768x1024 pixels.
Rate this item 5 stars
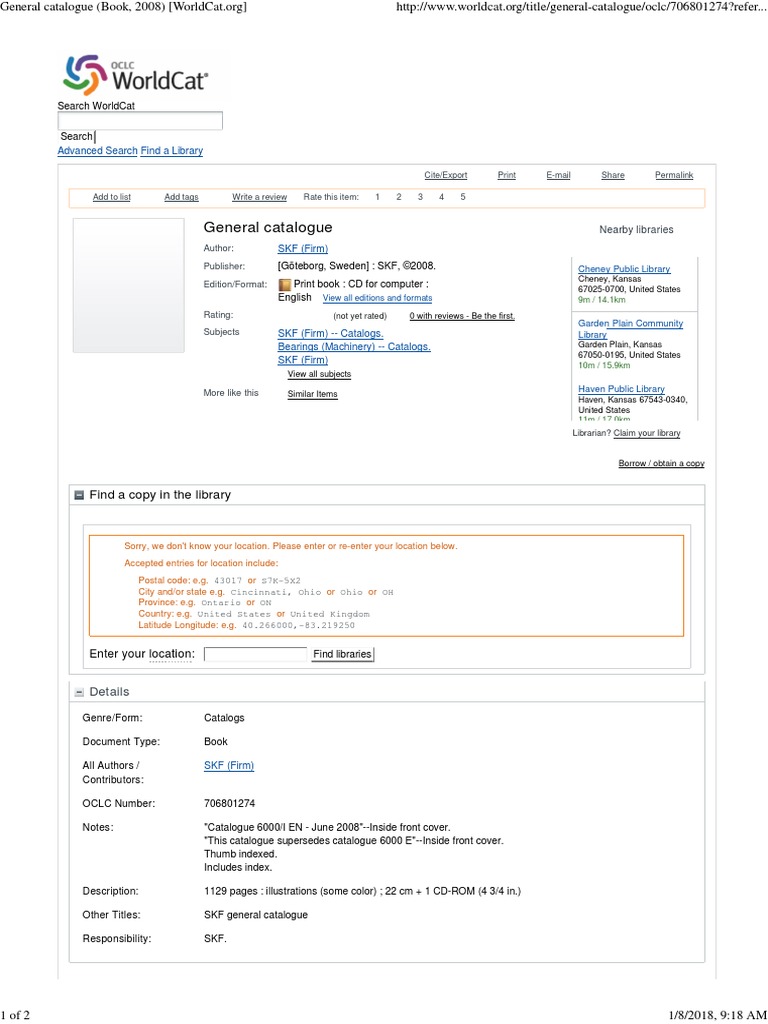(x=463, y=197)
